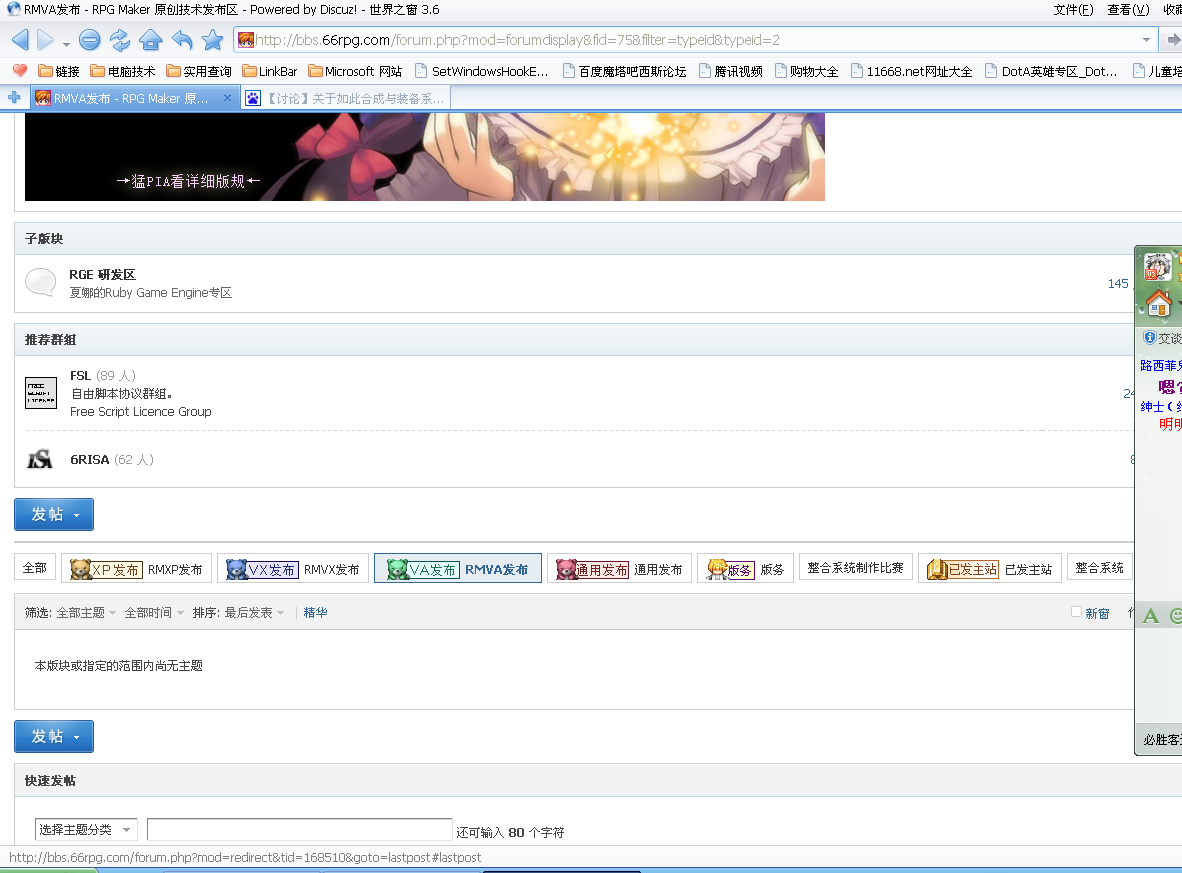Open the 链接 bookmarks folder
The image size is (1182, 873).
(x=59, y=72)
